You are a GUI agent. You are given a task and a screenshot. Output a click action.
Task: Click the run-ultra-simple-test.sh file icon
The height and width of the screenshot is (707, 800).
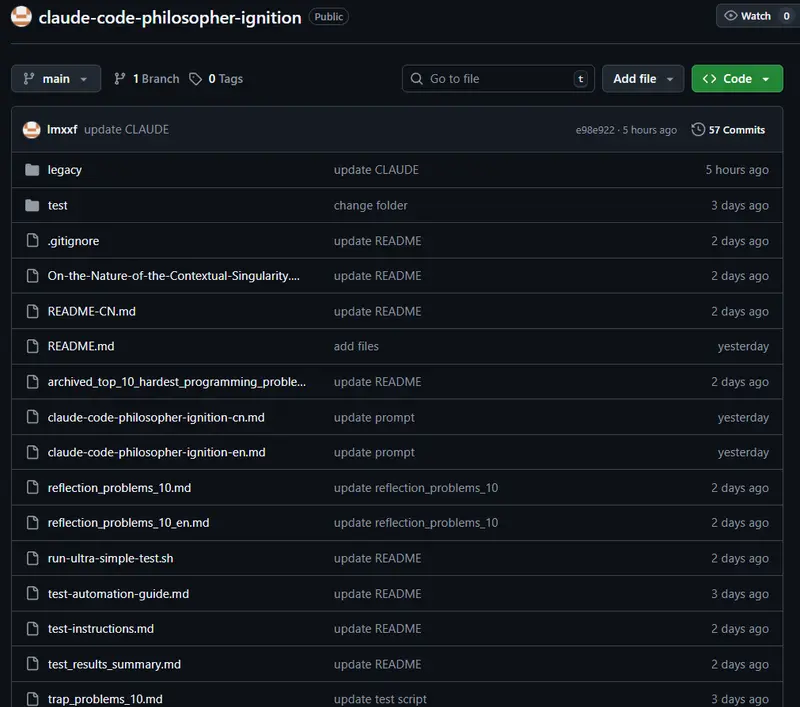(x=31, y=558)
